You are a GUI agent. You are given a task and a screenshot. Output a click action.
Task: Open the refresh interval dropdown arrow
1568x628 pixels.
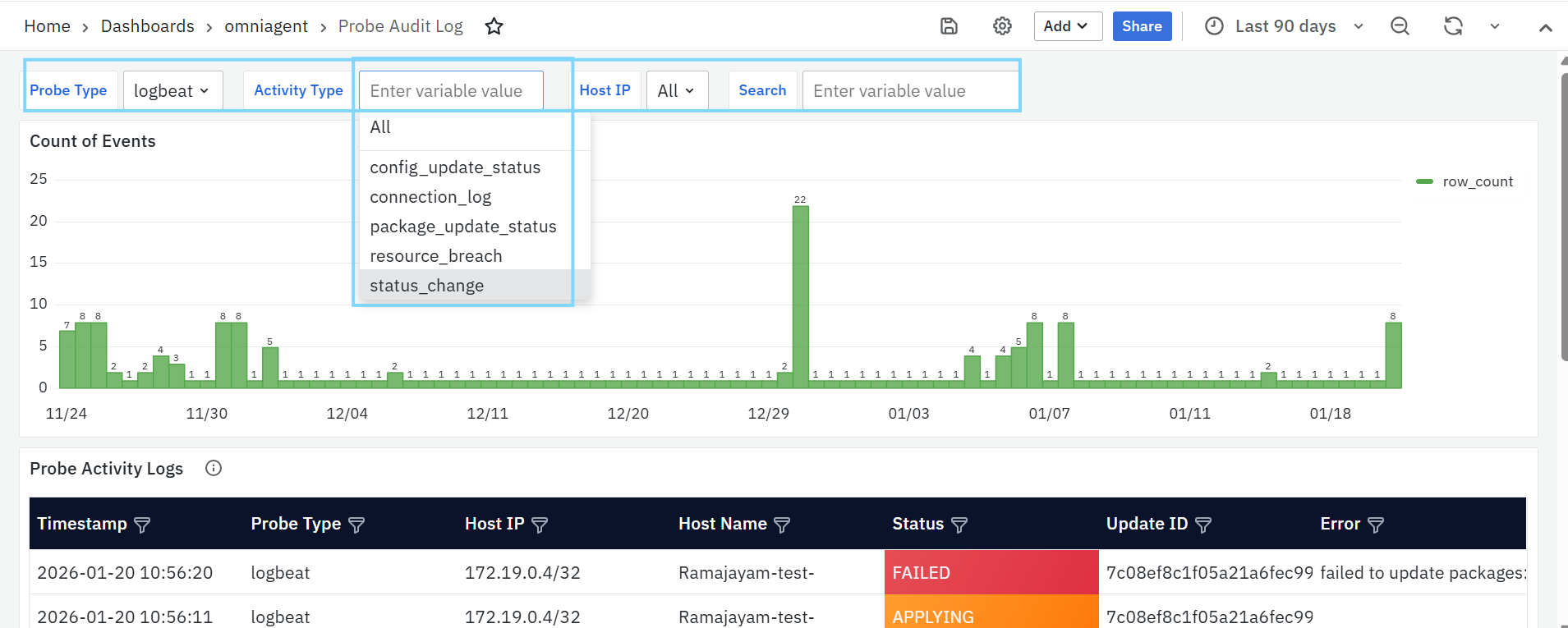click(1495, 26)
